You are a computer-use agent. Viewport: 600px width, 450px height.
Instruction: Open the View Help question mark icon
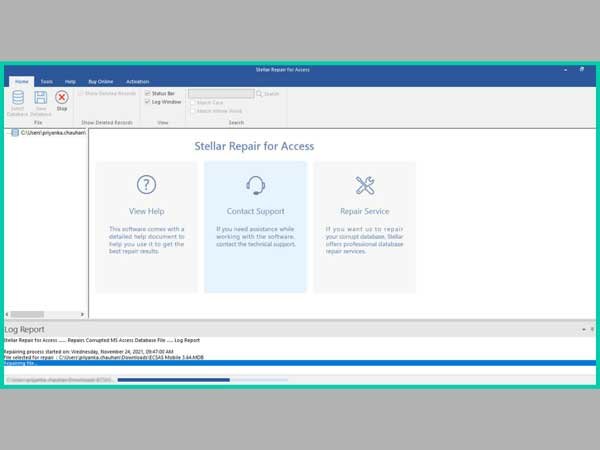tap(147, 184)
